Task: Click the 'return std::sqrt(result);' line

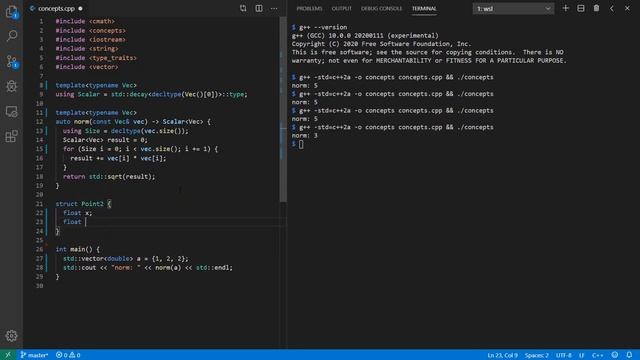Action: pyautogui.click(x=109, y=176)
